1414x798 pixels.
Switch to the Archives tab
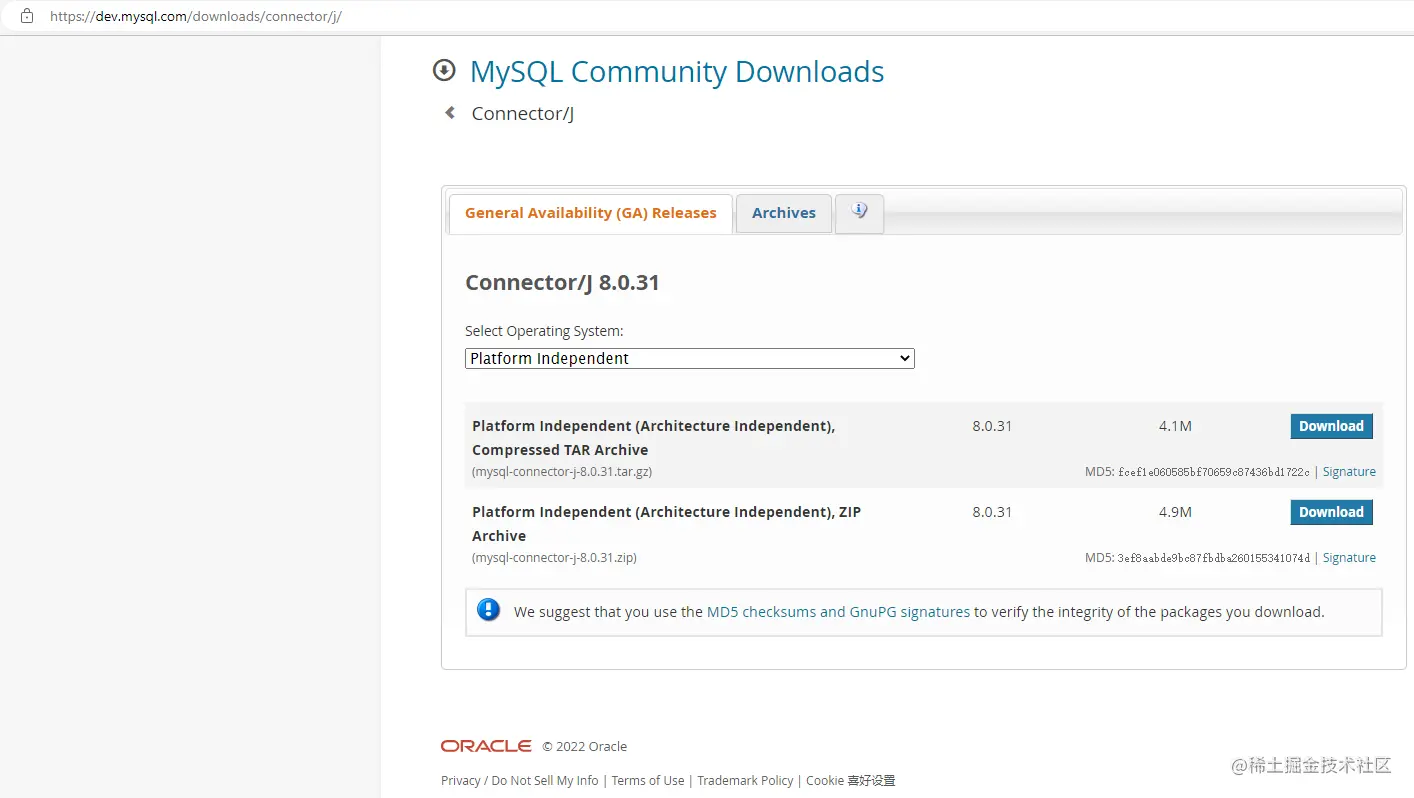point(784,213)
